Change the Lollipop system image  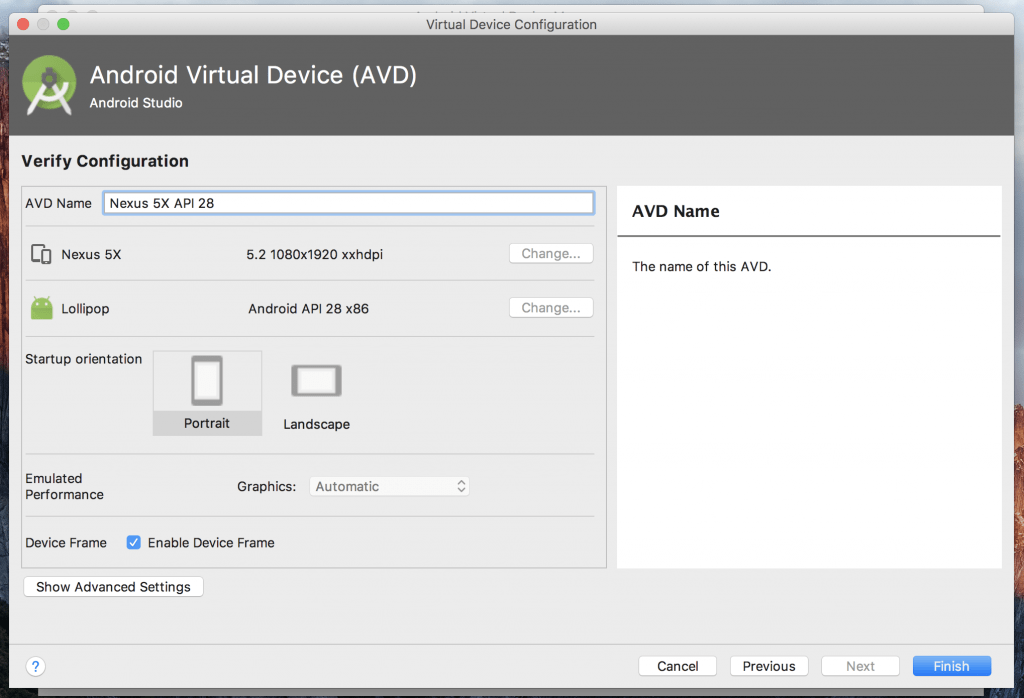pos(551,308)
